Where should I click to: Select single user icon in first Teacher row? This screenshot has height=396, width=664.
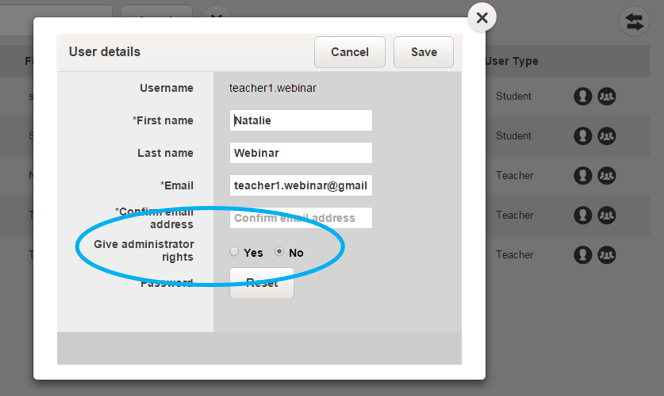pos(583,175)
